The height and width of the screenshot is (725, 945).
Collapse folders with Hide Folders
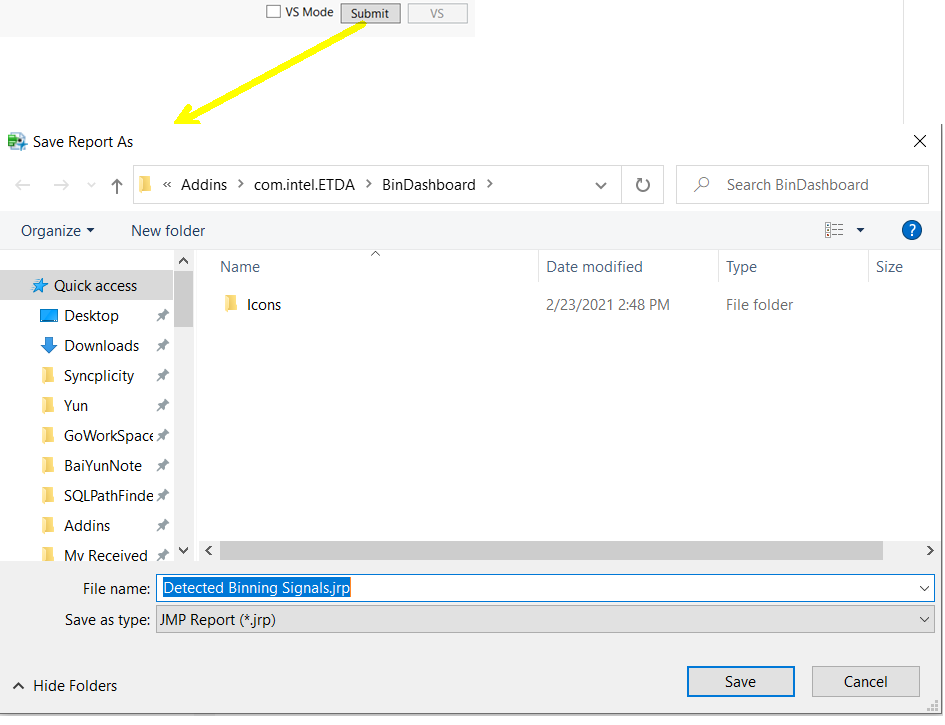(65, 686)
